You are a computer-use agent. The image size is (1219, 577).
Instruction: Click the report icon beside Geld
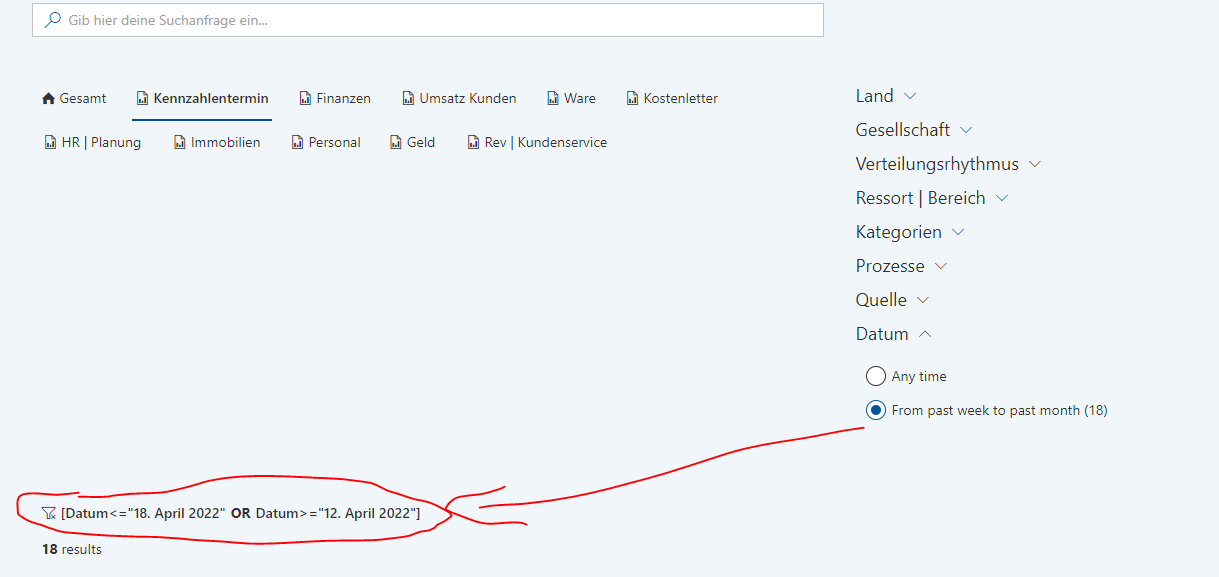tap(396, 142)
